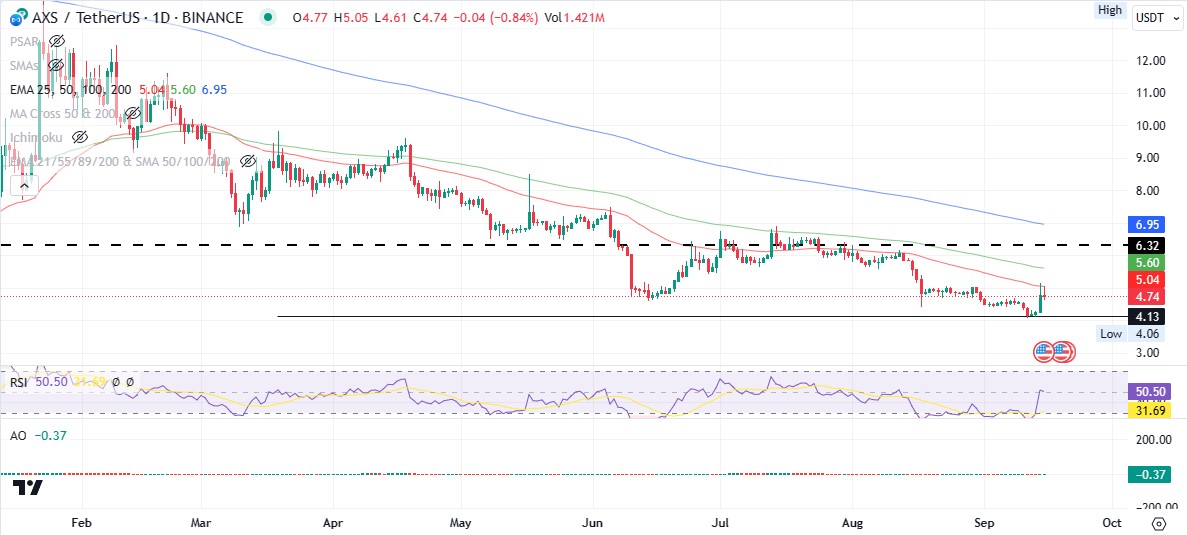The height and width of the screenshot is (535, 1187).
Task: Click the AO indicator label
Action: pos(17,436)
